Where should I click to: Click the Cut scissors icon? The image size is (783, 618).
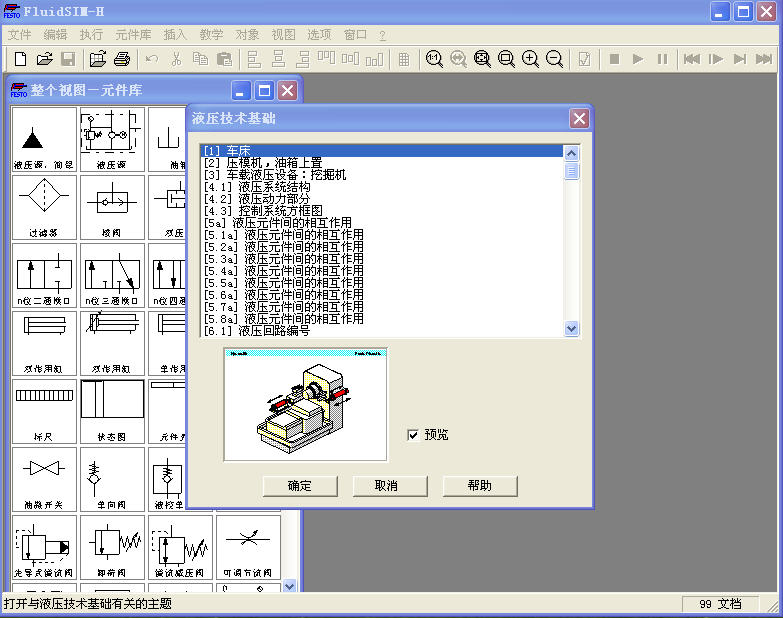click(176, 59)
